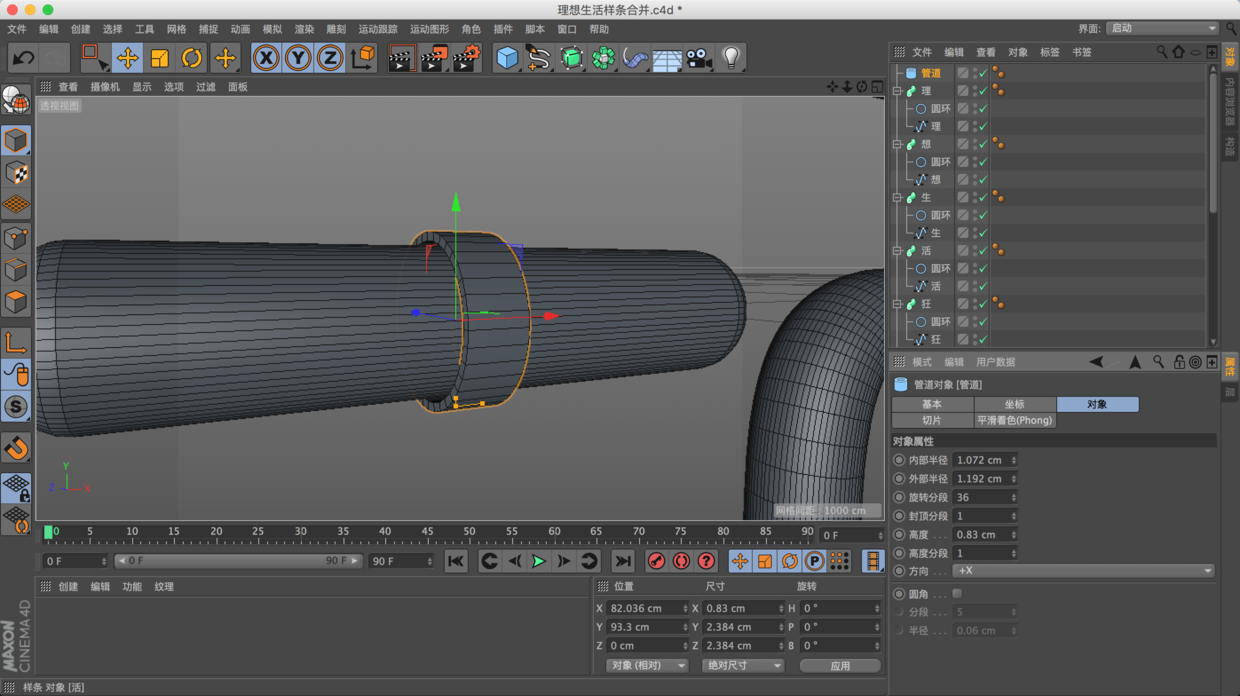1240x696 pixels.
Task: Jump to the animation start
Action: (x=456, y=562)
